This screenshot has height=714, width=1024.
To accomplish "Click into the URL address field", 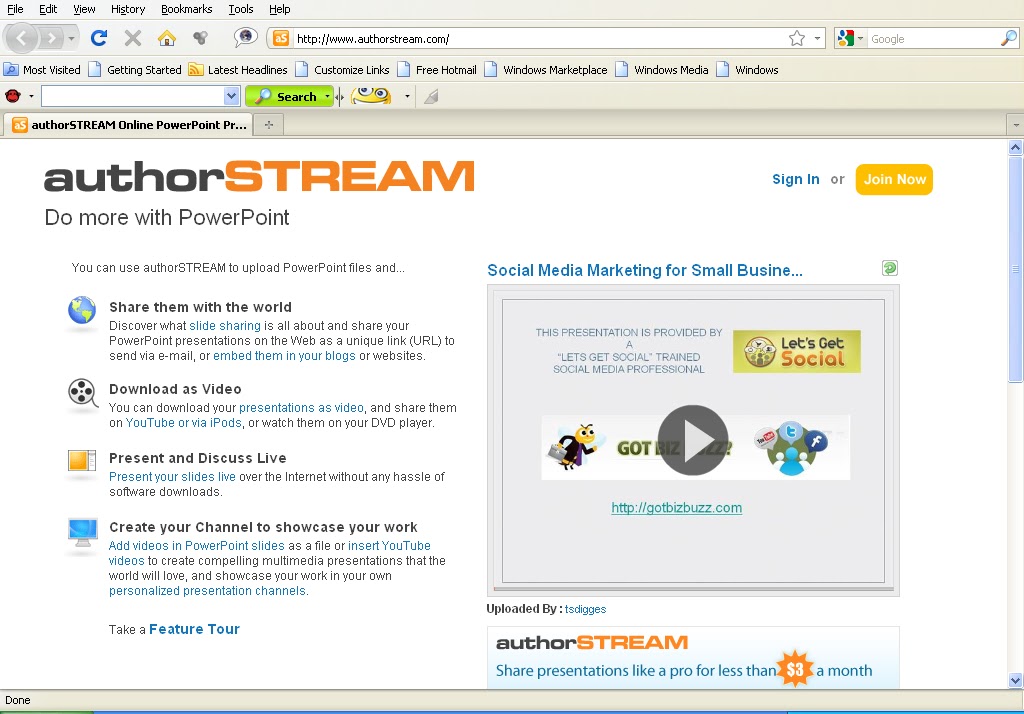I will (539, 39).
